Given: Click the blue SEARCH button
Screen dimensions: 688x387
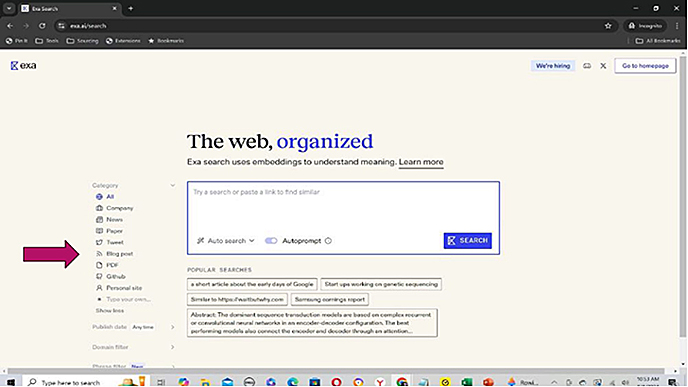Looking at the screenshot, I should 468,240.
